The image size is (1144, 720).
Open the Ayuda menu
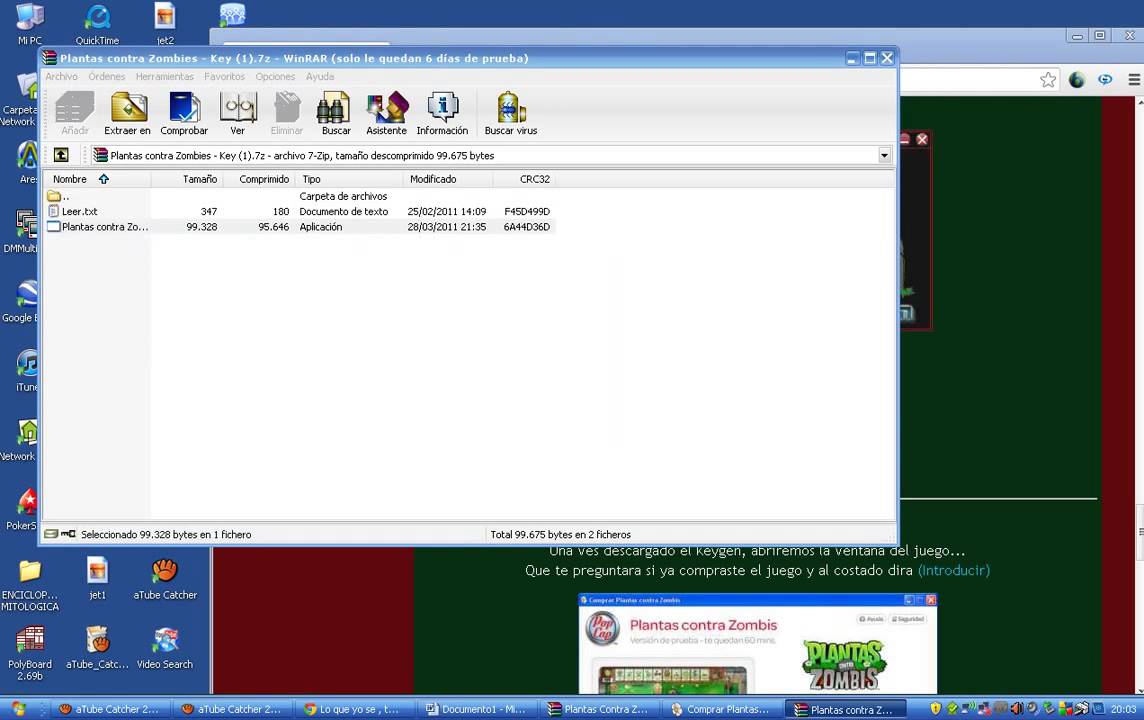tap(320, 77)
